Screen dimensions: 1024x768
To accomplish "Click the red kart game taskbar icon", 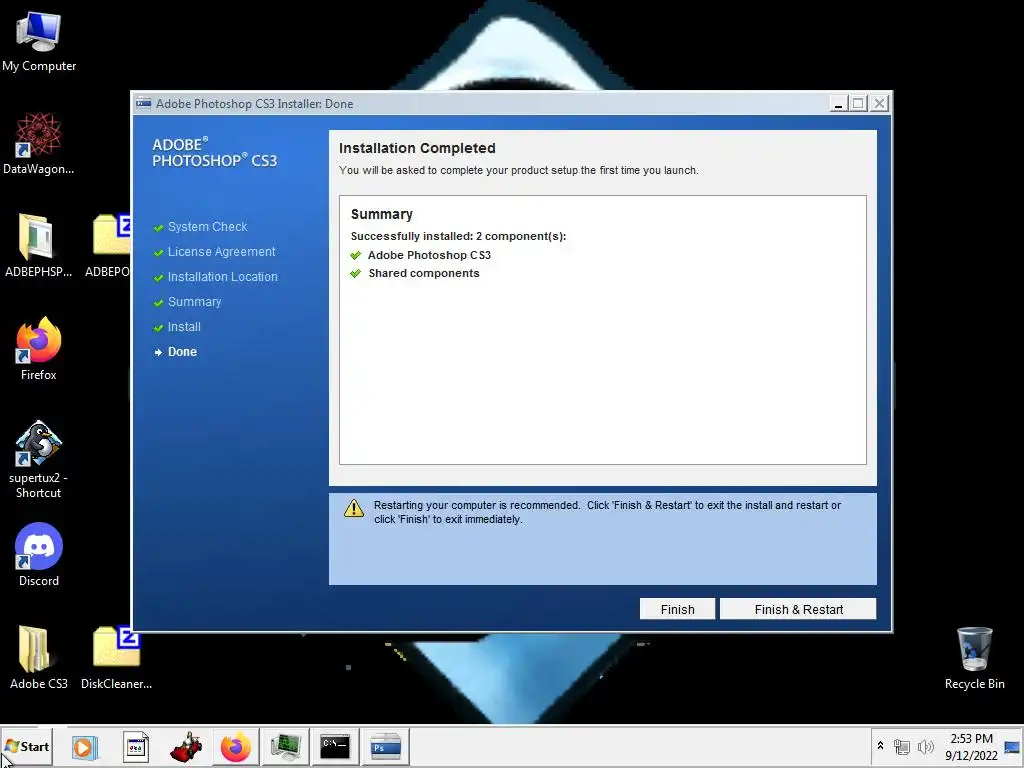I will coord(186,746).
